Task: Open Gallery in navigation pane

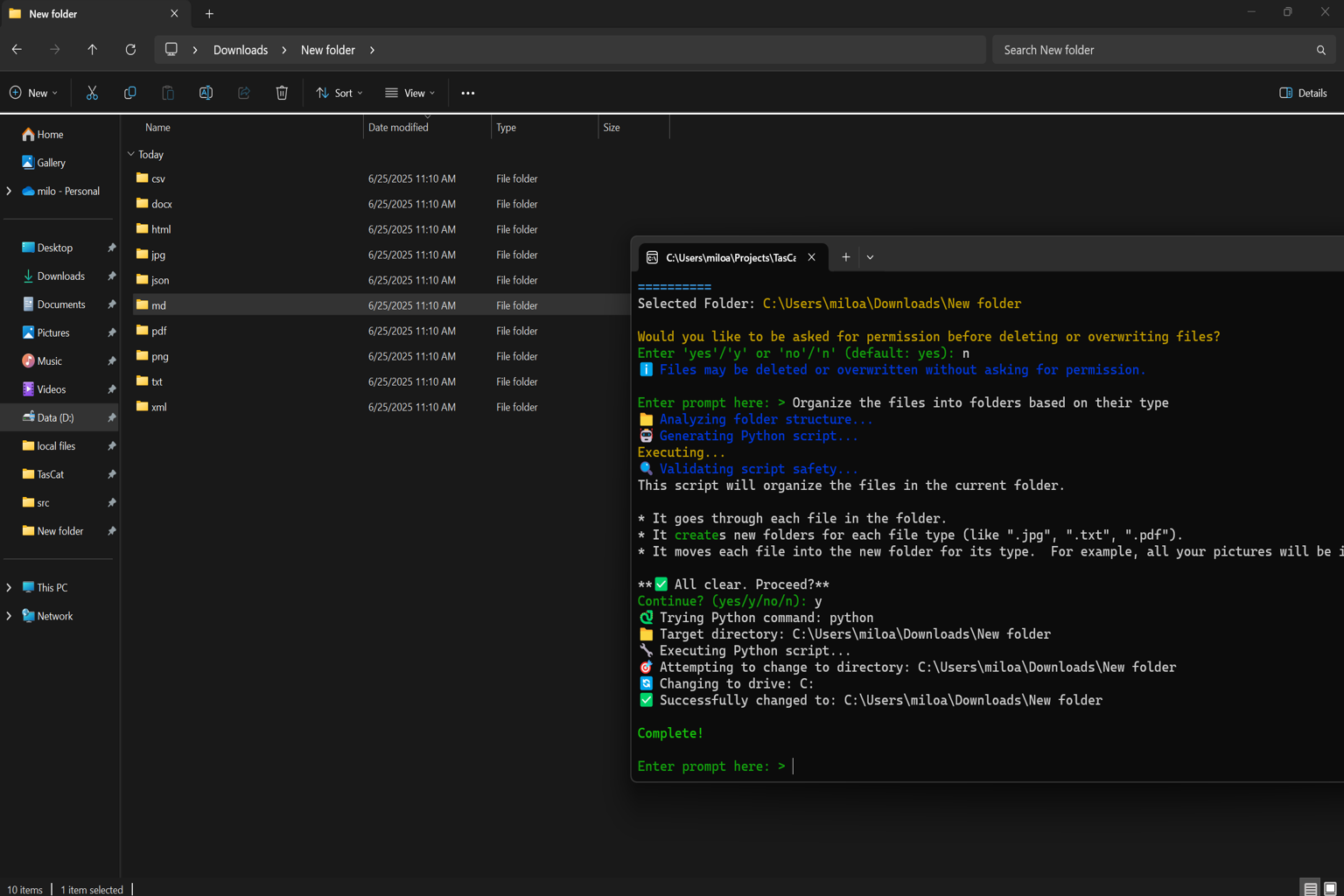Action: tap(51, 163)
